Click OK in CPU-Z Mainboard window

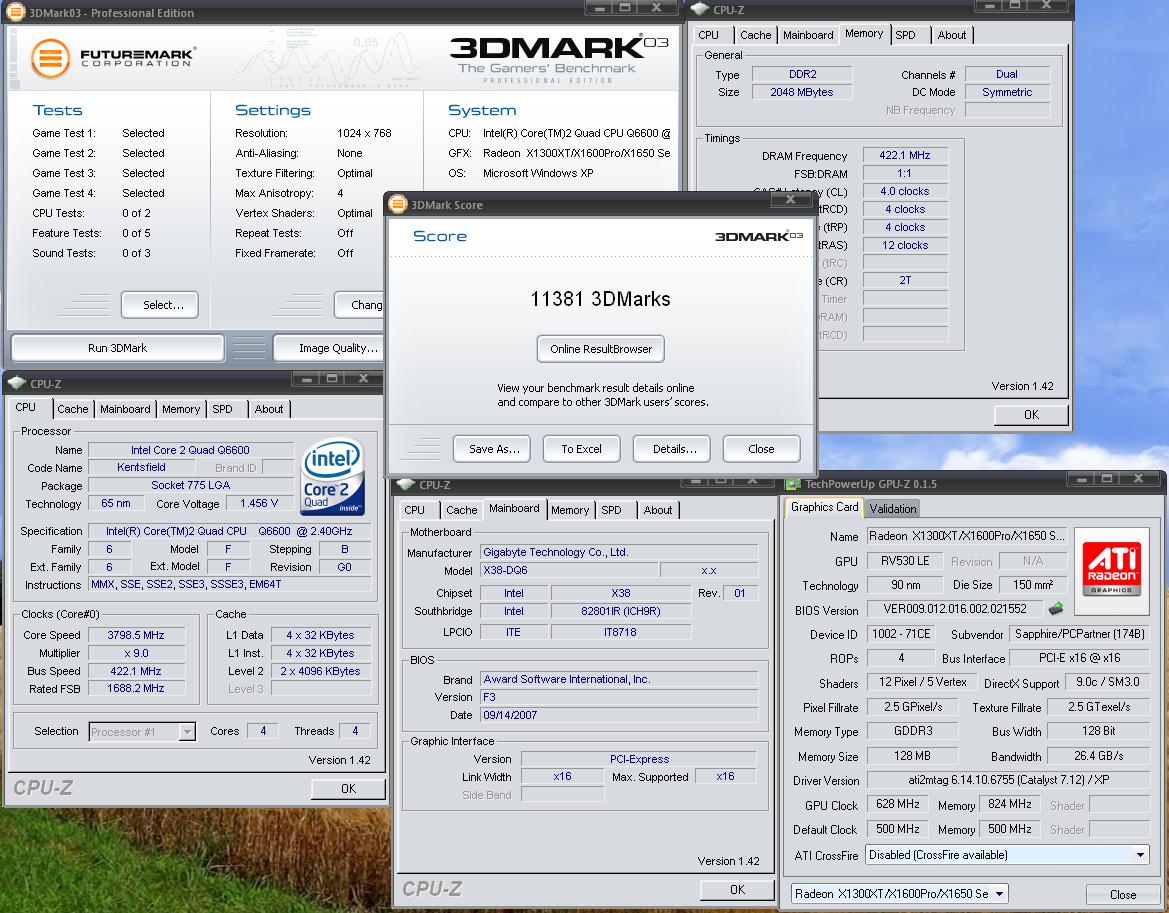pyautogui.click(x=737, y=889)
